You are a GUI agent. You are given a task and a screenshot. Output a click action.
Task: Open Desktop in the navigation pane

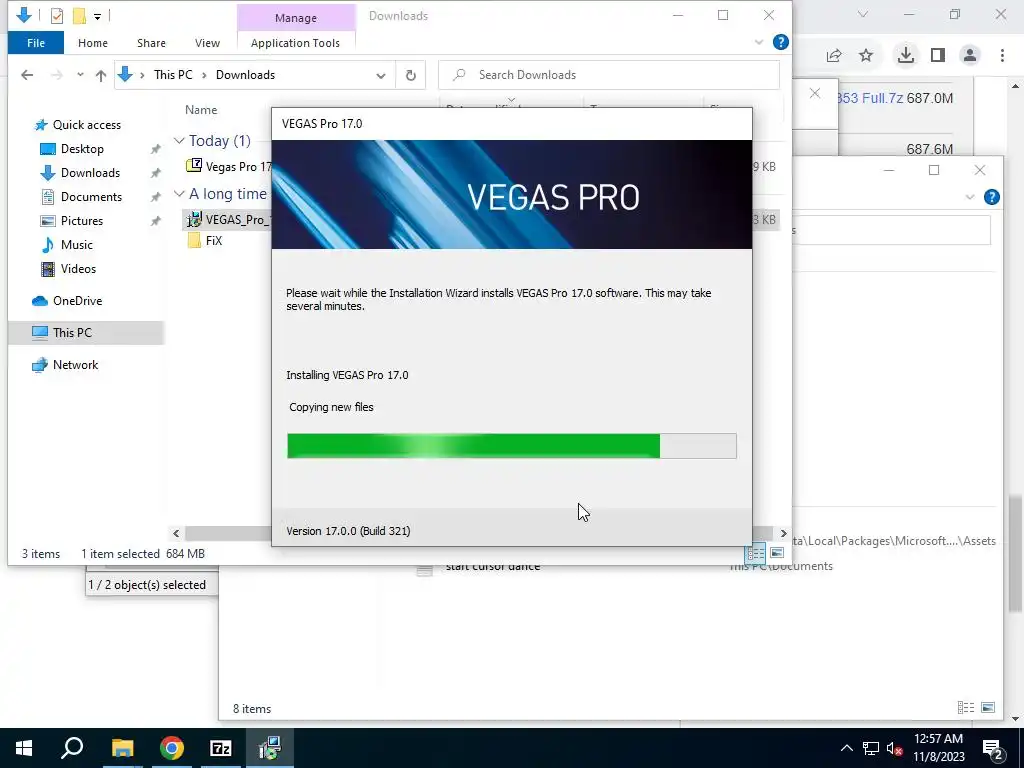click(82, 149)
